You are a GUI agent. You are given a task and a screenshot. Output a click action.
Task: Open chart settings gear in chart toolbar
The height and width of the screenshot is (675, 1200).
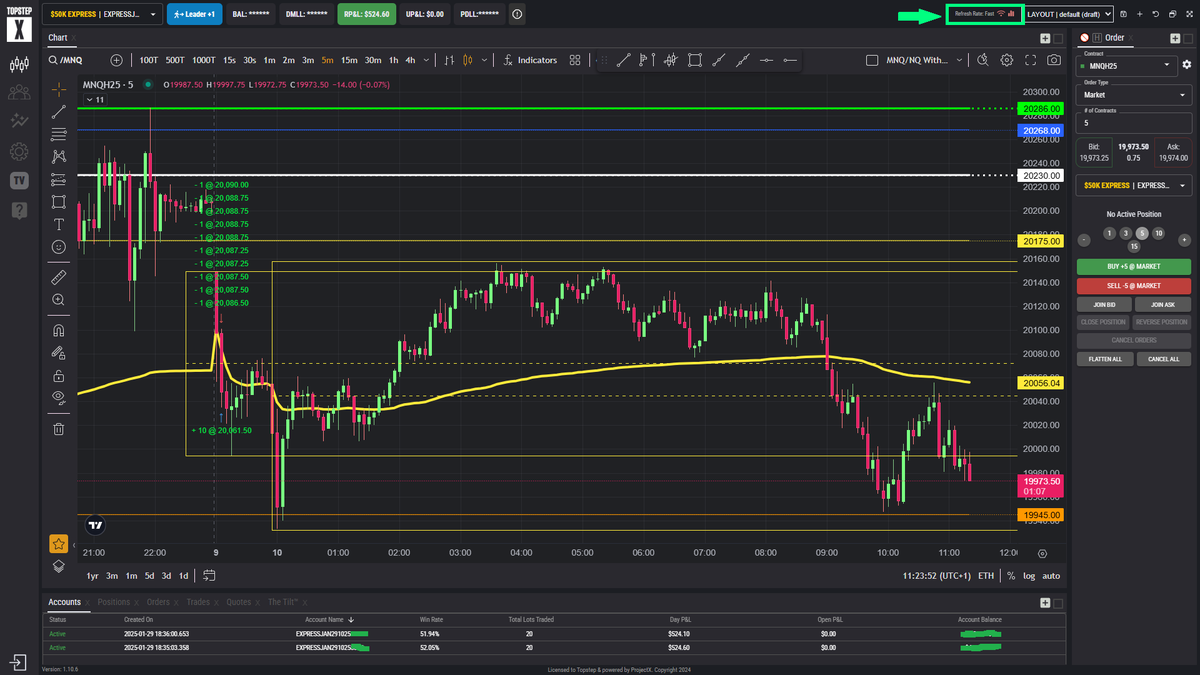(x=1006, y=60)
